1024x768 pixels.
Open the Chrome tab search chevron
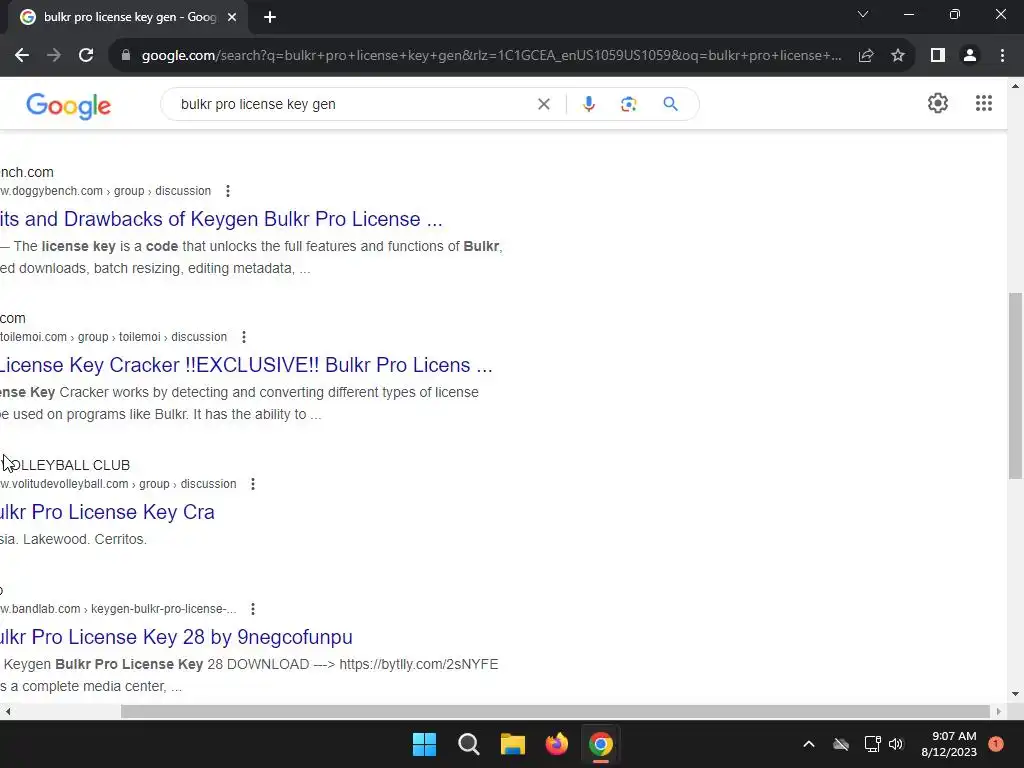pos(863,14)
